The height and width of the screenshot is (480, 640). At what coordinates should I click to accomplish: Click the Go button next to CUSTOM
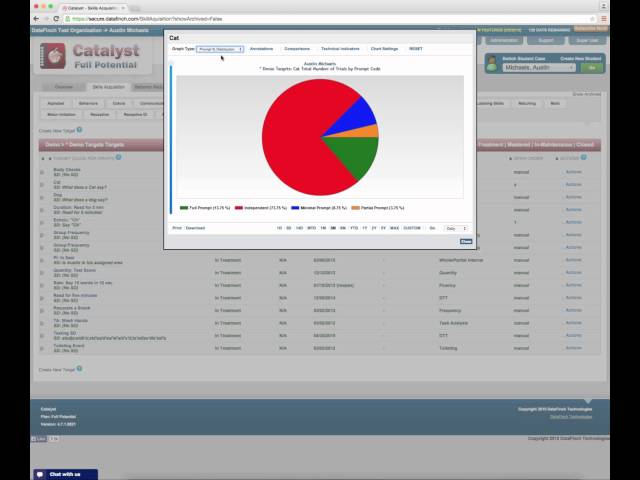[432, 228]
